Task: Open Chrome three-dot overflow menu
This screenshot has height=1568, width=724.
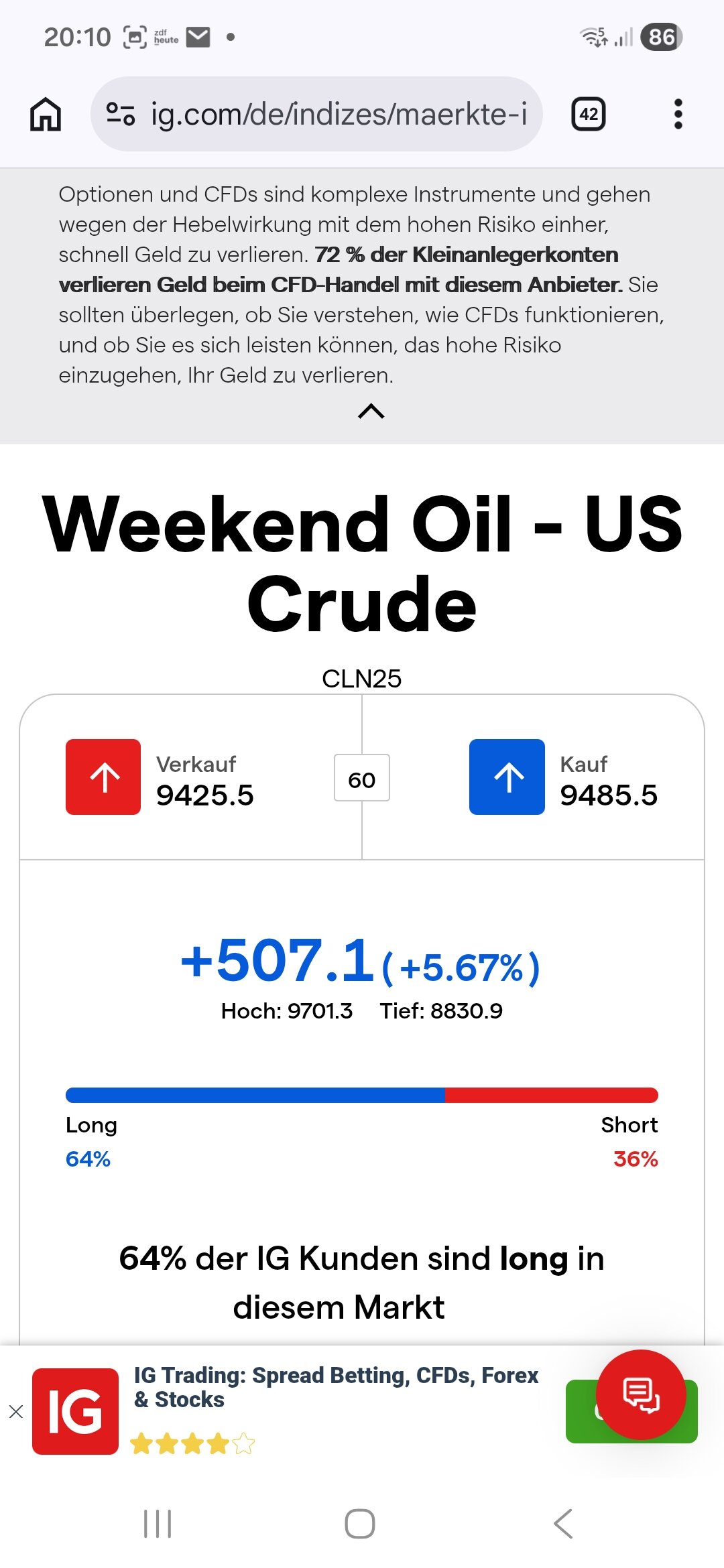Action: tap(678, 114)
